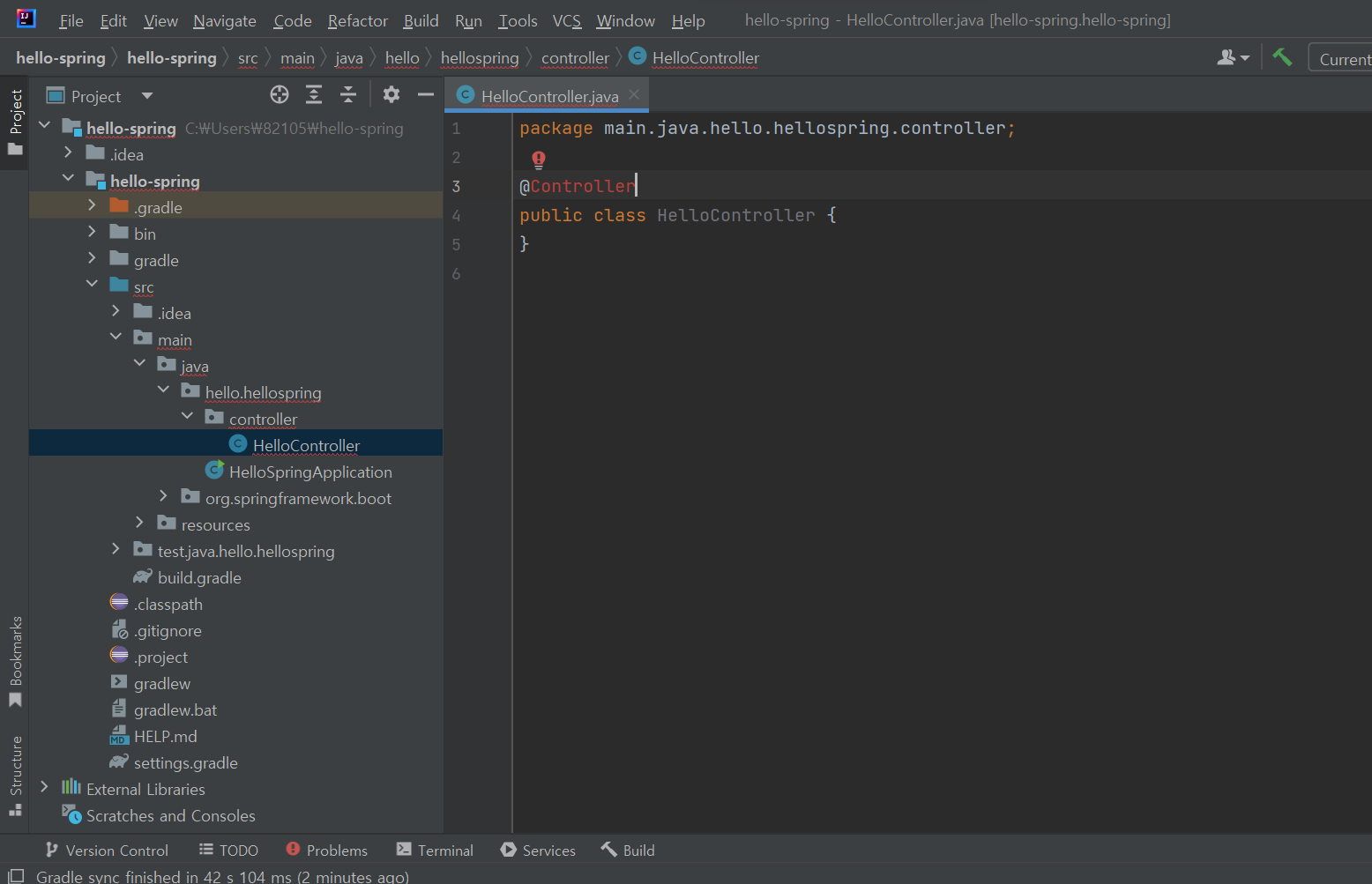
Task: Expand the .gradle folder
Action: (93, 204)
